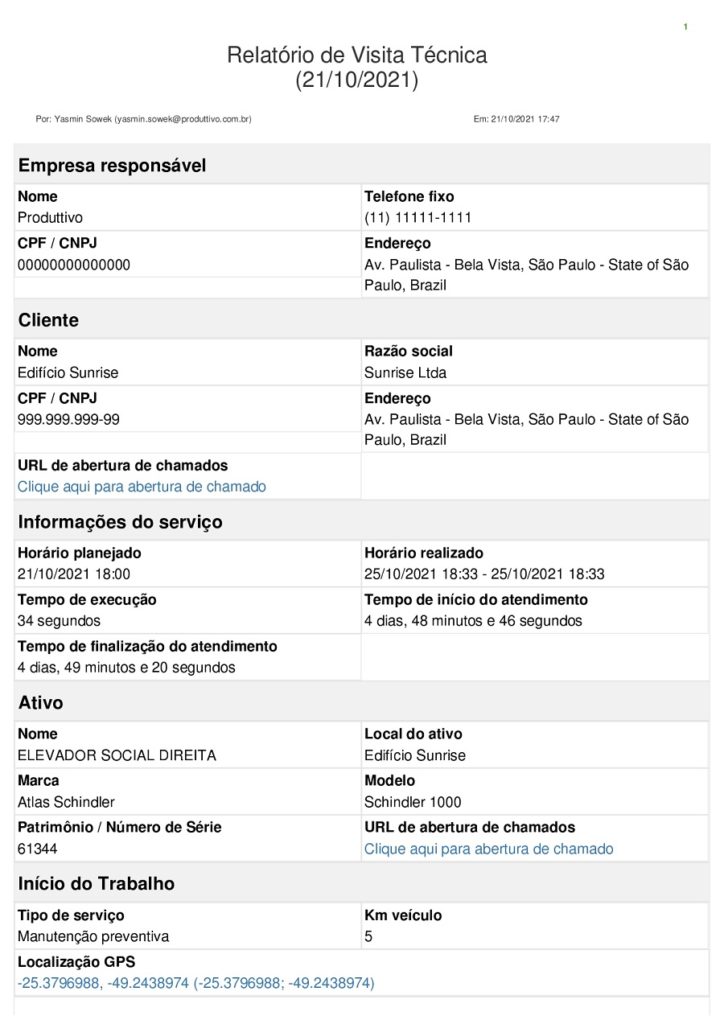Click the 'Informações do serviço' section header

[120, 522]
